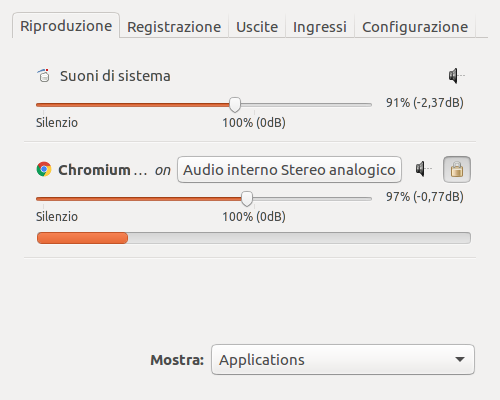The image size is (500, 400).
Task: Click the Chromium slider near its Silenzio end
Action: tap(43, 199)
